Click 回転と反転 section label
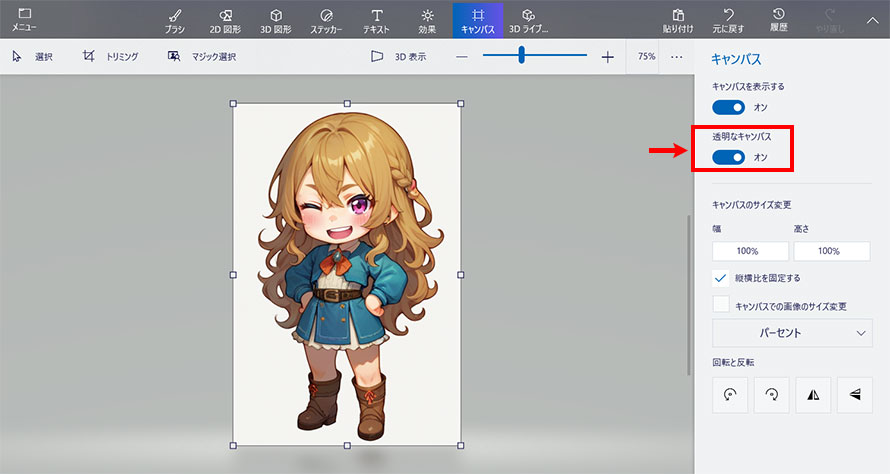Screen dimensions: 890x474 coord(733,362)
